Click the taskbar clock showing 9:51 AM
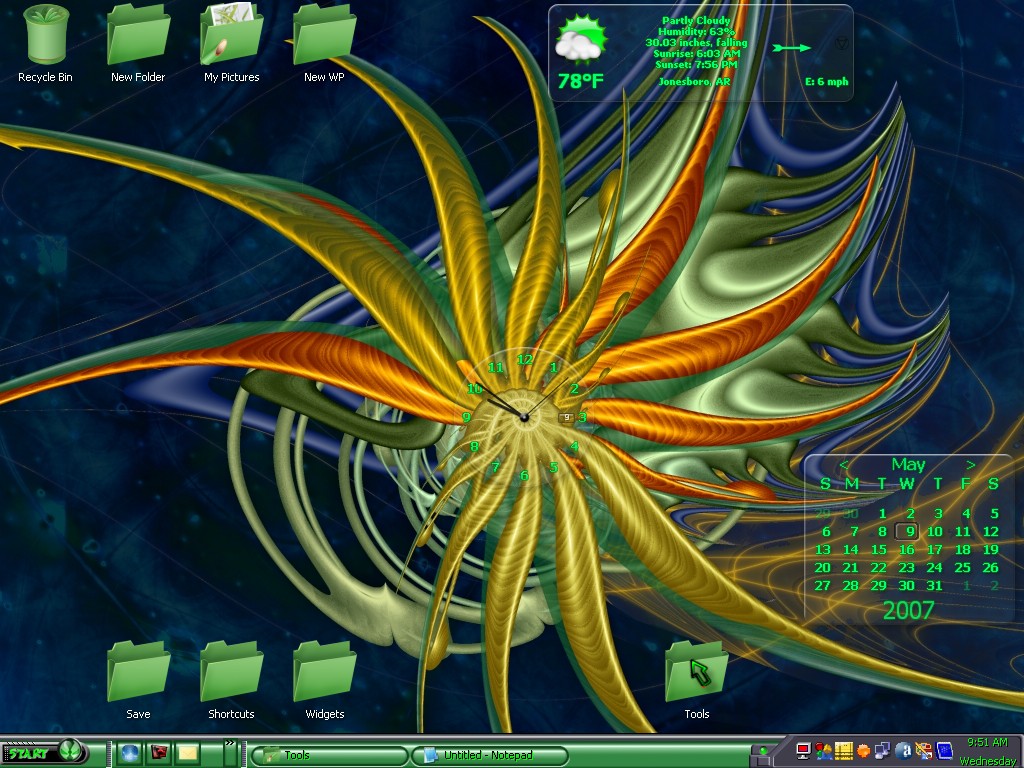Image resolution: width=1024 pixels, height=768 pixels. coord(987,743)
